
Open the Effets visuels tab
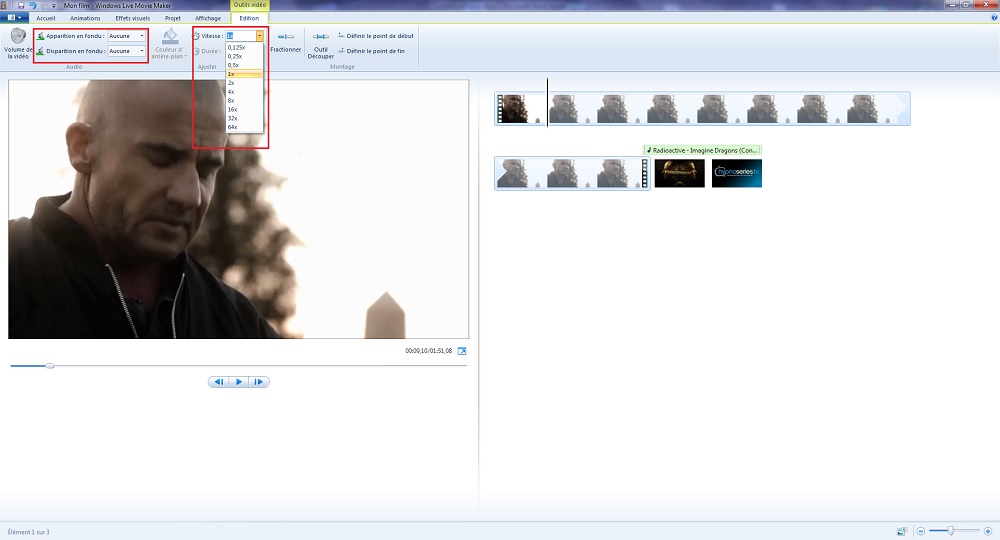(133, 18)
